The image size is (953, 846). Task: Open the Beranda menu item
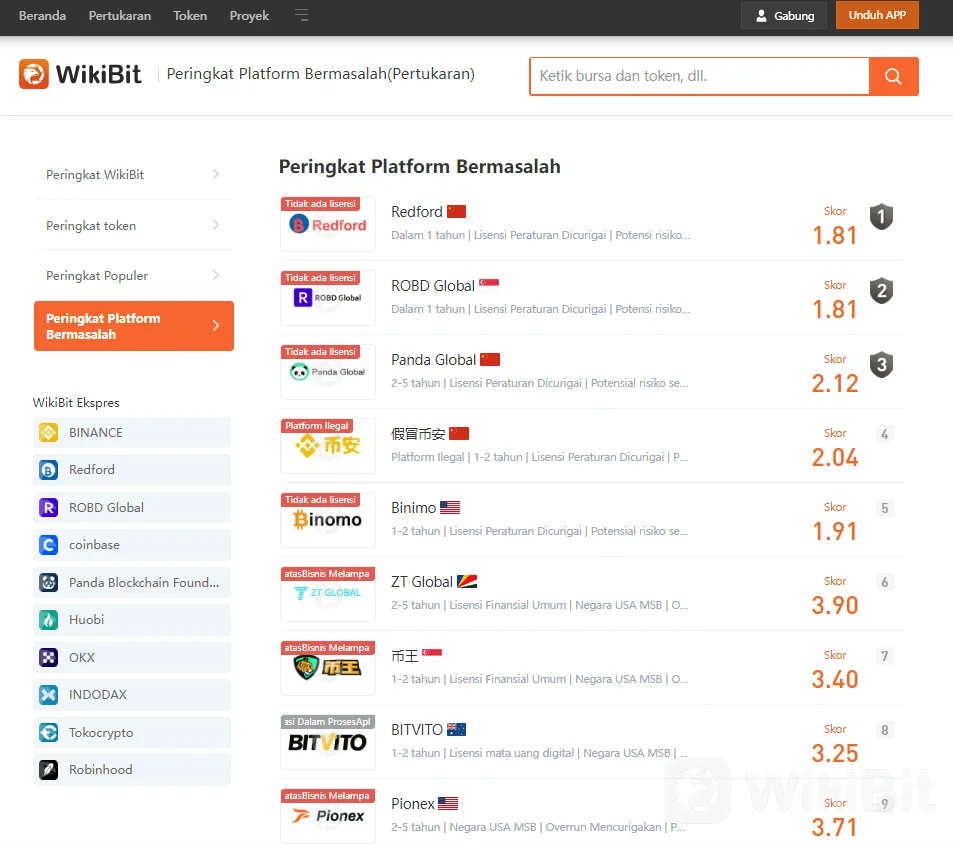tap(43, 16)
